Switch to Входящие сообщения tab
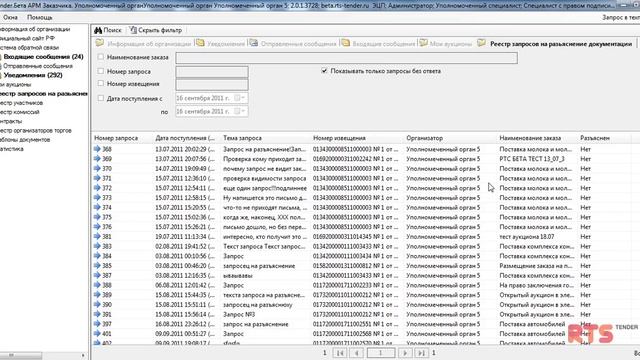Screen dimensions: 640x360 tap(378, 44)
